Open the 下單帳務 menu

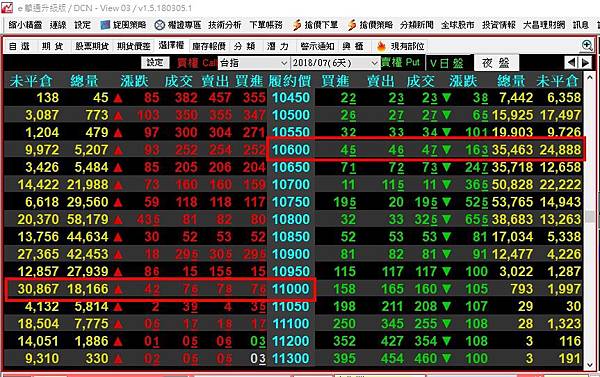(266, 25)
